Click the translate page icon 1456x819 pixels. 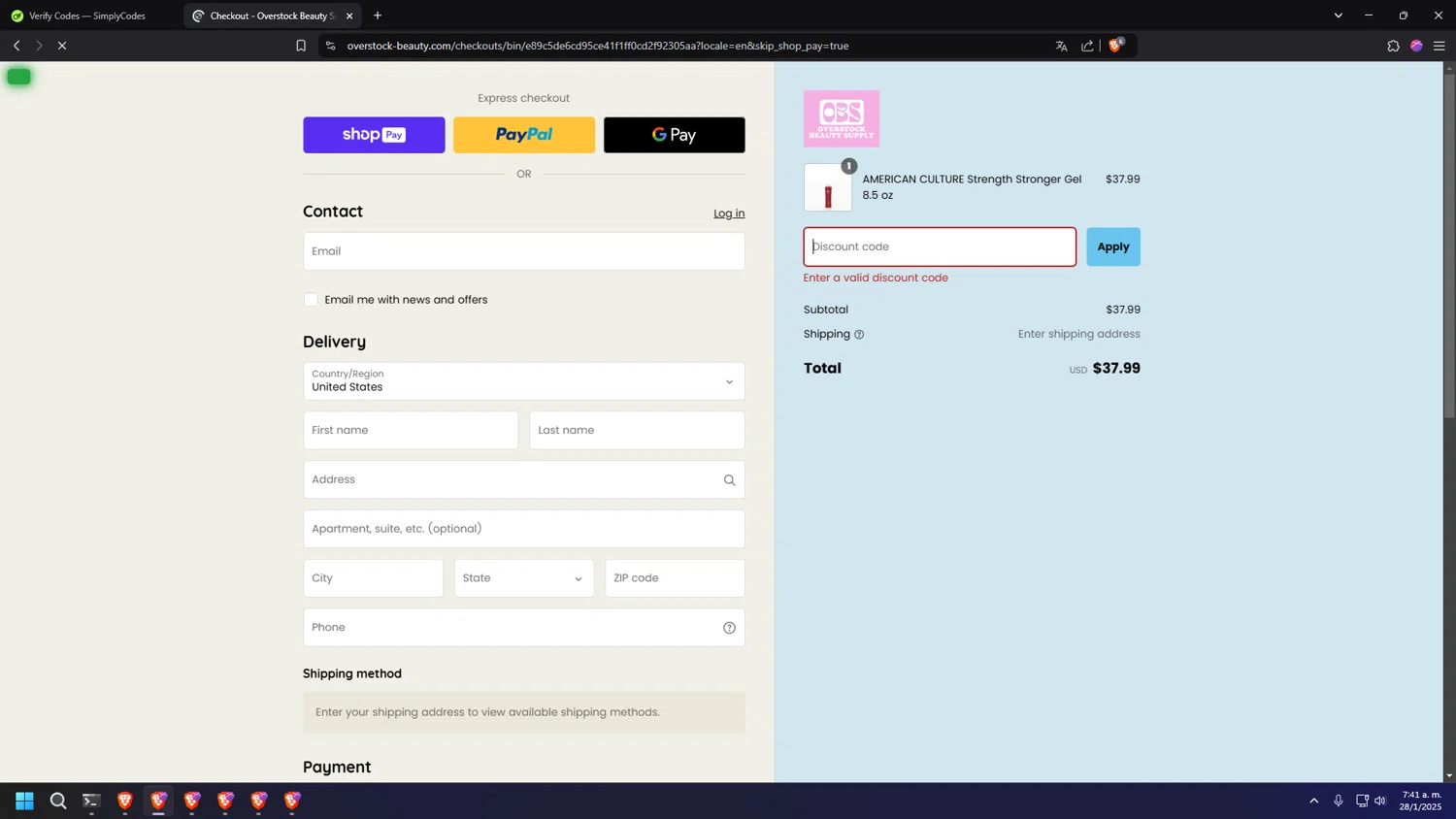[x=1062, y=46]
